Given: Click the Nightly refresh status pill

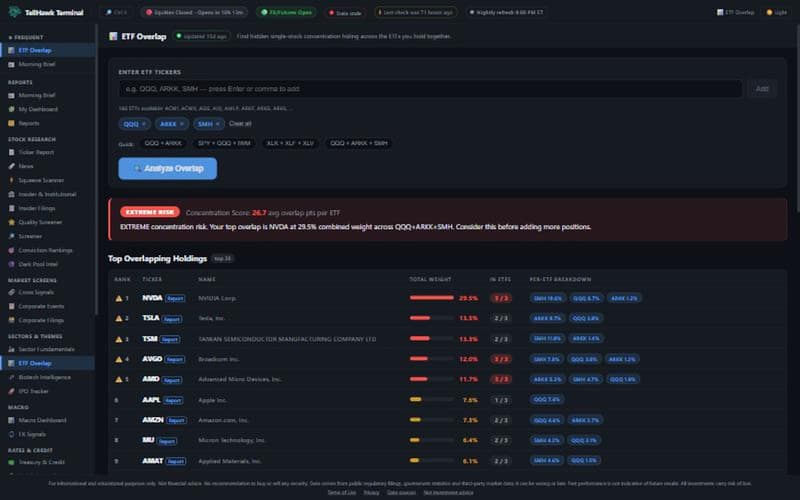Looking at the screenshot, I should coord(506,12).
